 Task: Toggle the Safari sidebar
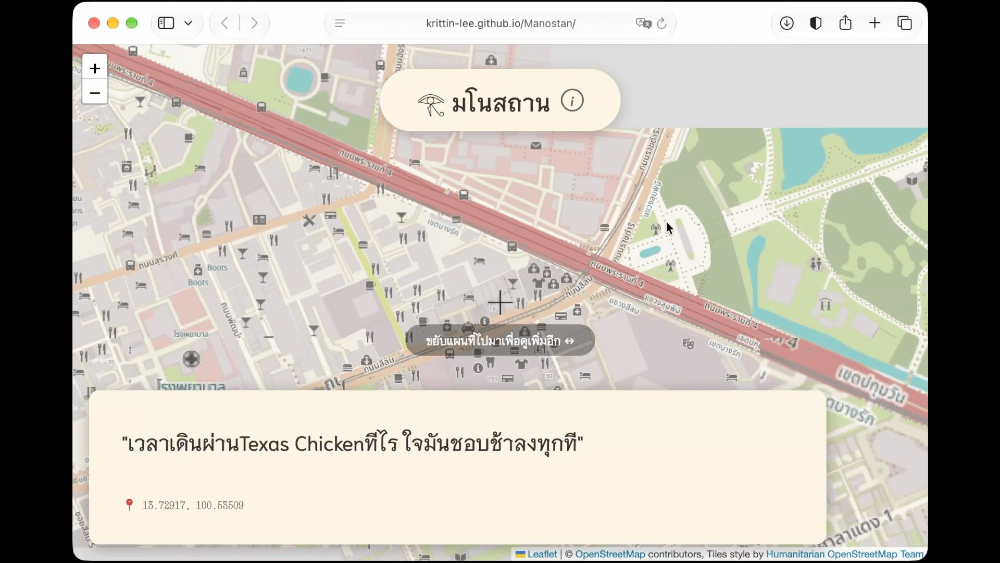166,23
